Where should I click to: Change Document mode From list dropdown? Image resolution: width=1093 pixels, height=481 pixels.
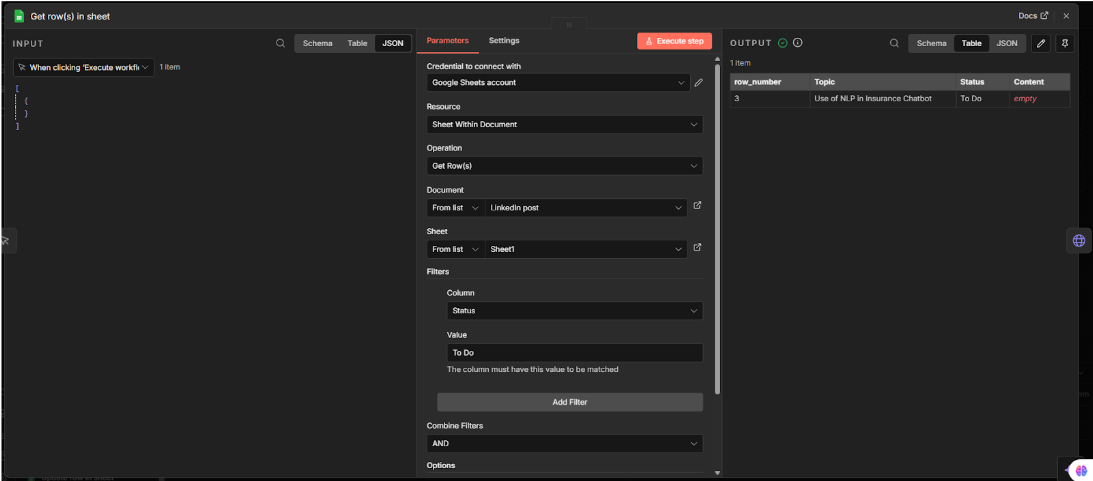pyautogui.click(x=456, y=208)
